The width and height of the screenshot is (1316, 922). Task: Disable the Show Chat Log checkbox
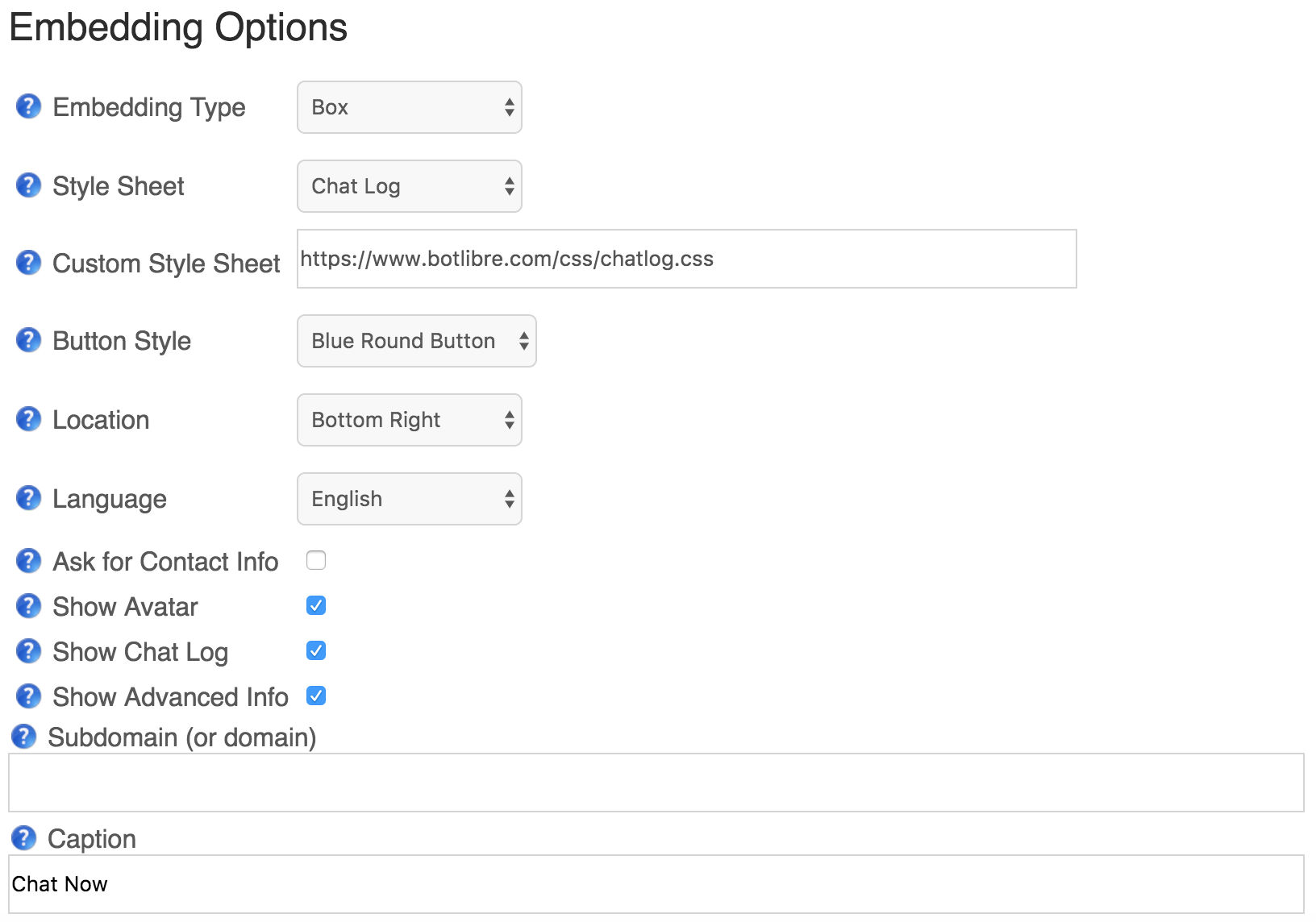[316, 650]
